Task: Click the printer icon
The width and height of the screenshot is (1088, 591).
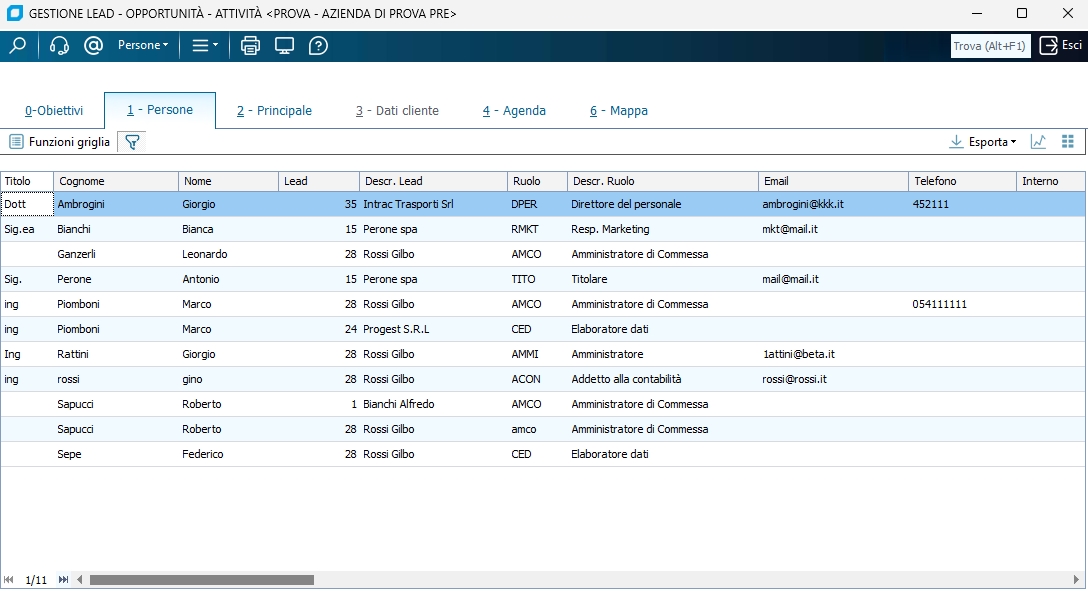Action: click(250, 45)
